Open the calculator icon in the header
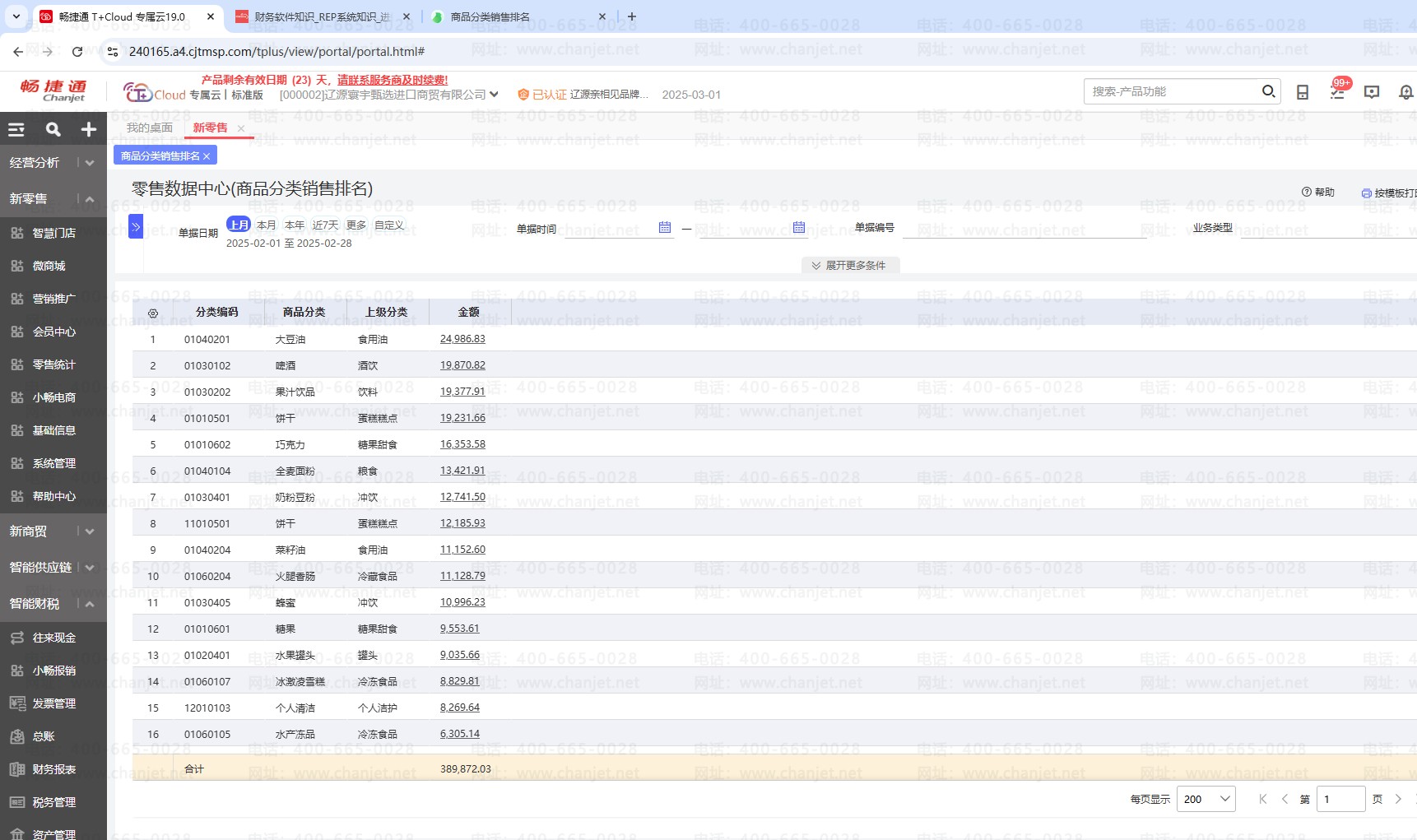This screenshot has height=840, width=1417. pos(1303,92)
